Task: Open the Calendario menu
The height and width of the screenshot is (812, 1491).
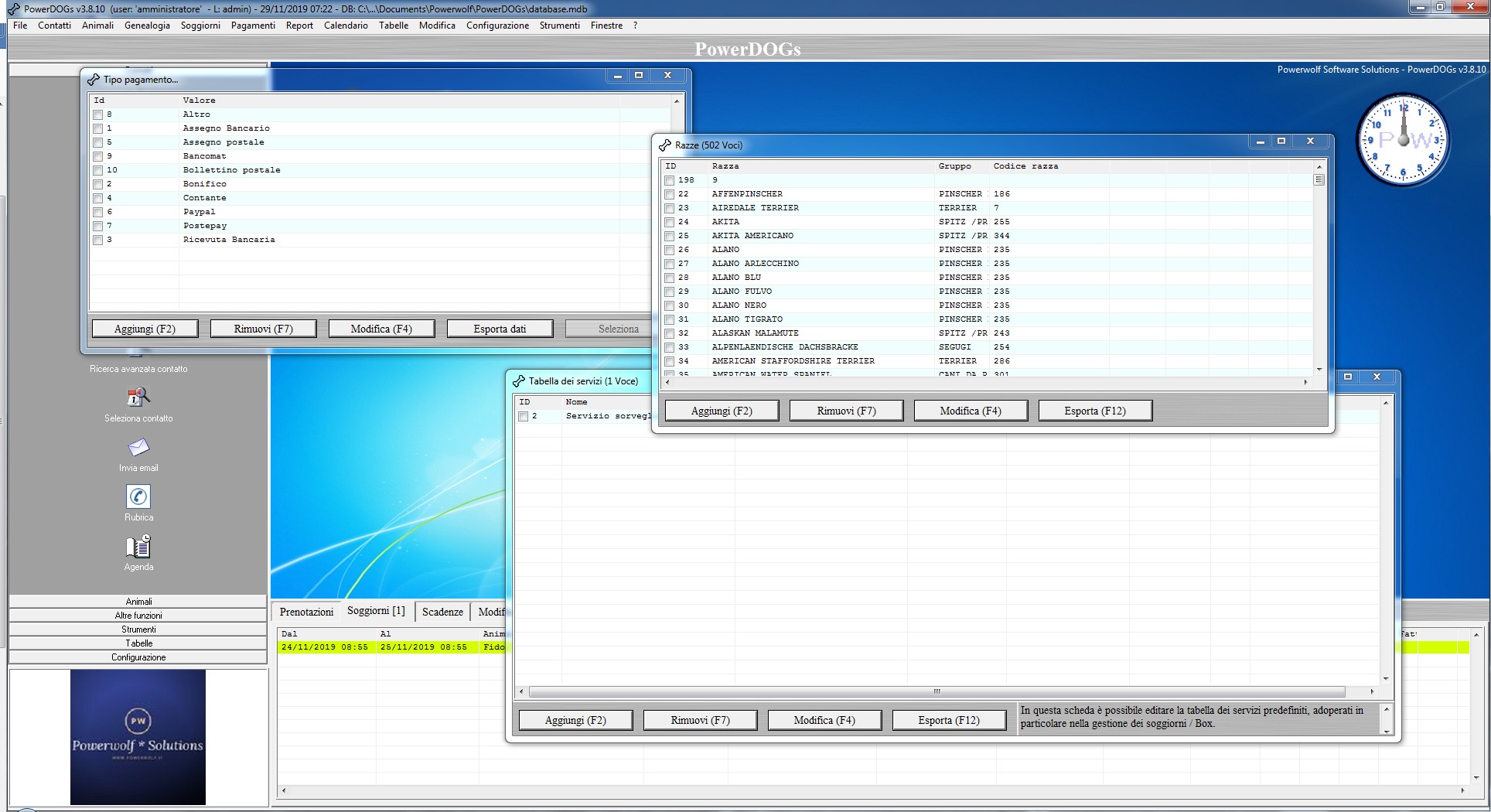Action: [x=346, y=26]
